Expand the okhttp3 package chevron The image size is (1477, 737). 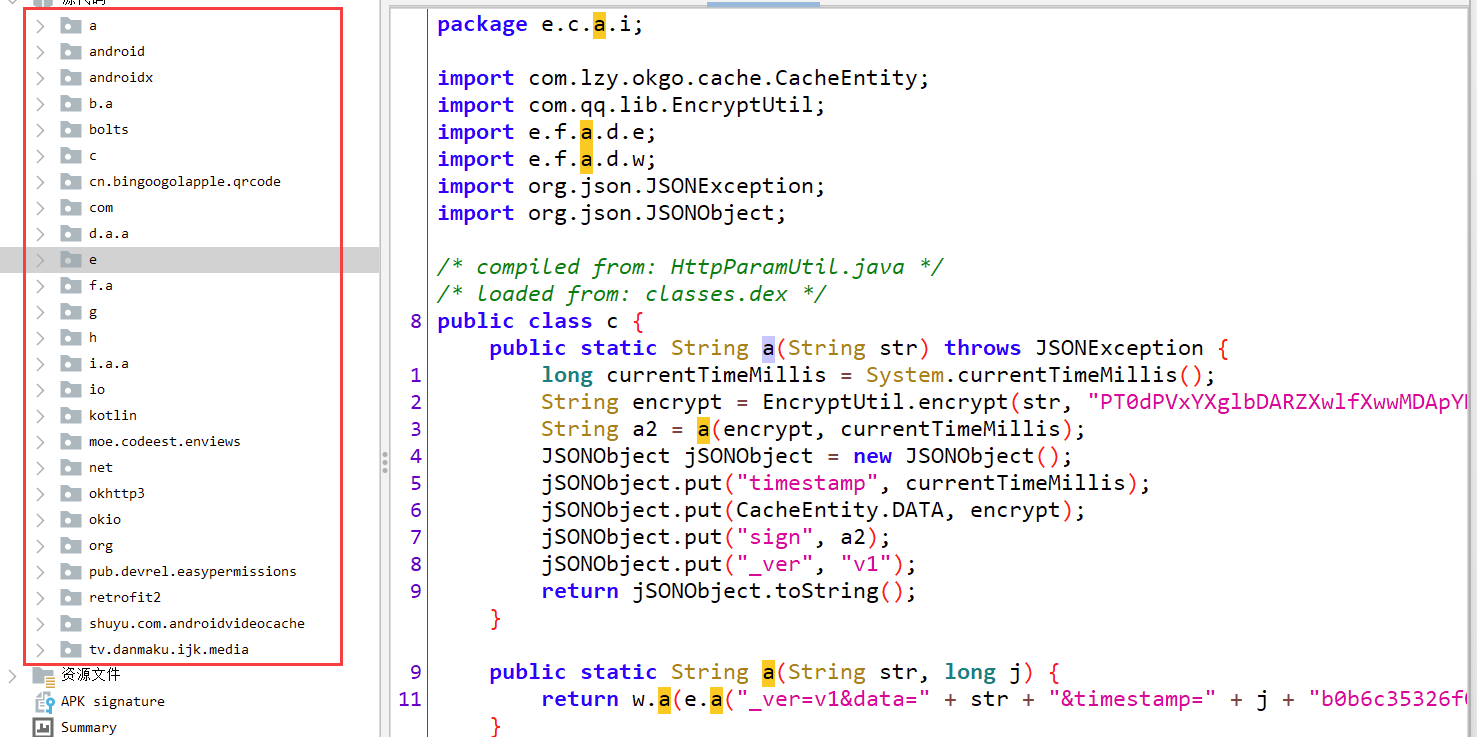40,493
